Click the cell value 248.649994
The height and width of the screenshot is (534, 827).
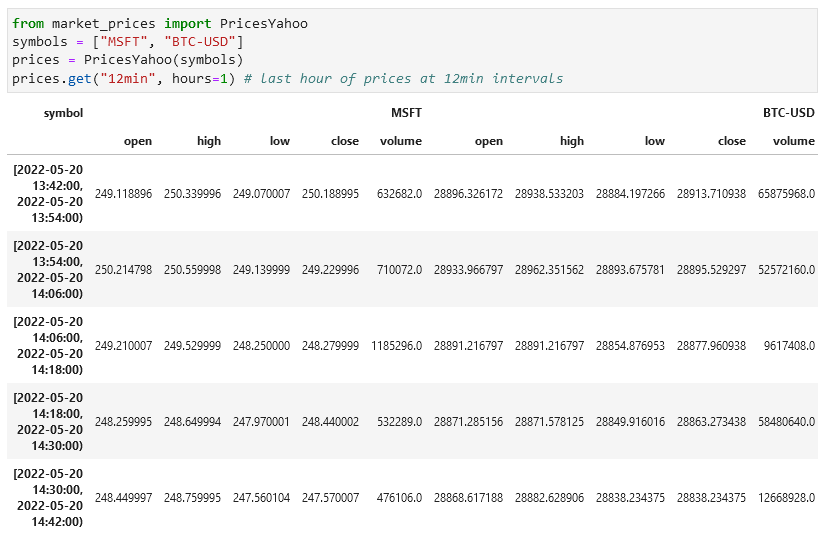pos(193,422)
